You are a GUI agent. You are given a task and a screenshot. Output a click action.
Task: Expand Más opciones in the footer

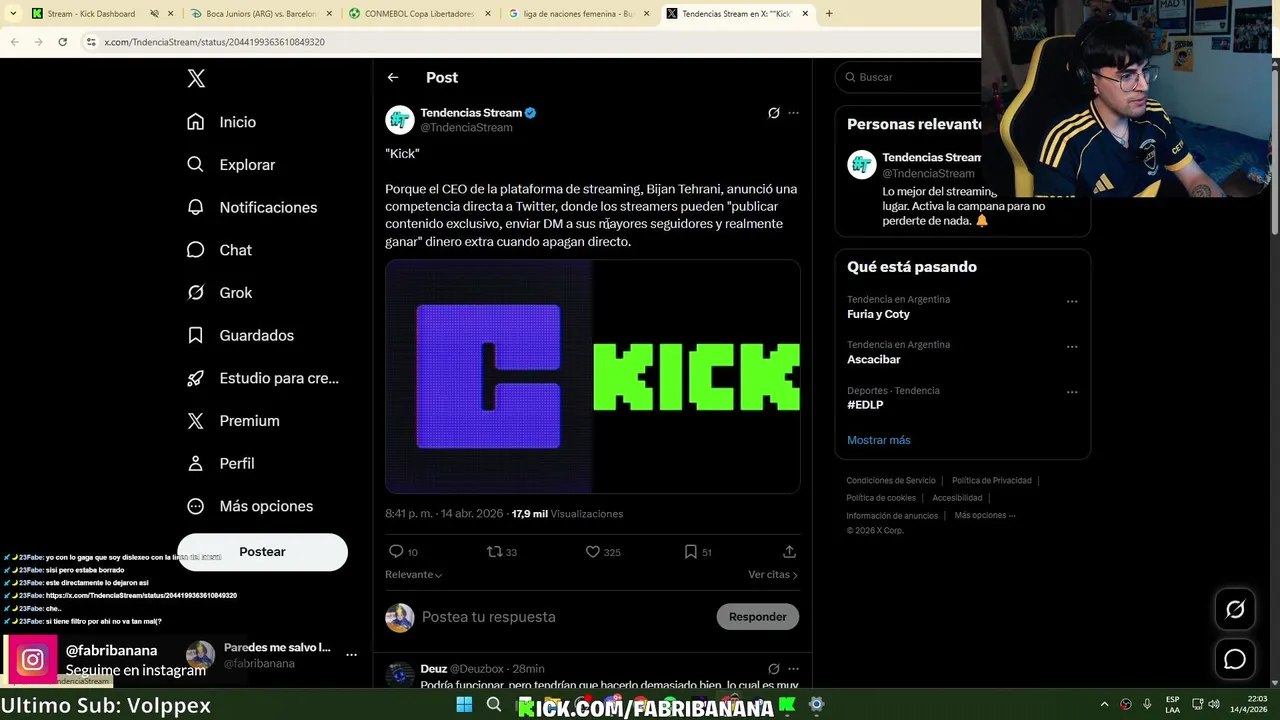[x=984, y=516]
